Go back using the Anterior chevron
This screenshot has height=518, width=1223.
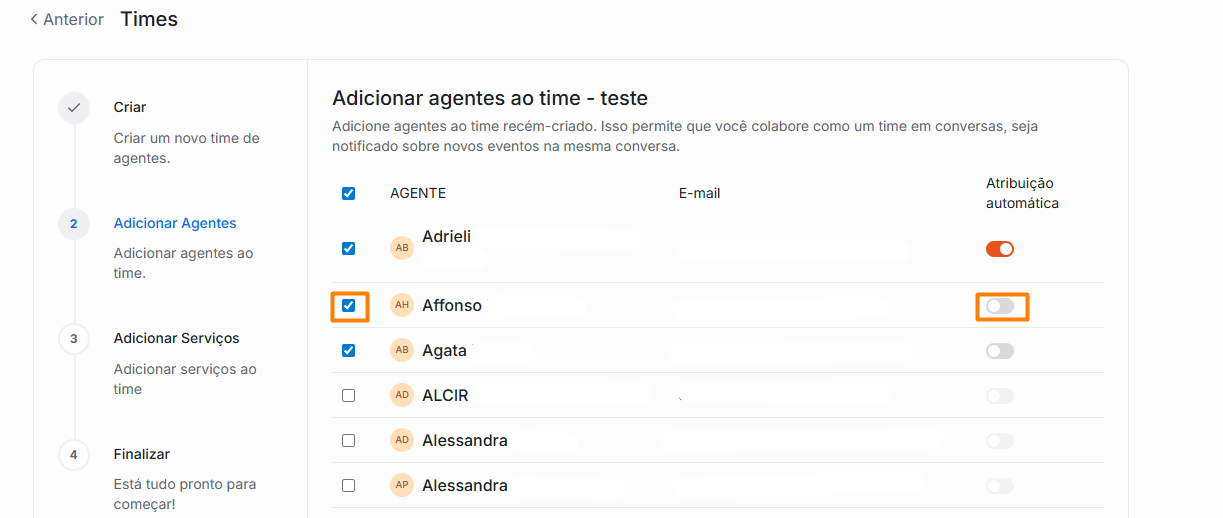34,19
